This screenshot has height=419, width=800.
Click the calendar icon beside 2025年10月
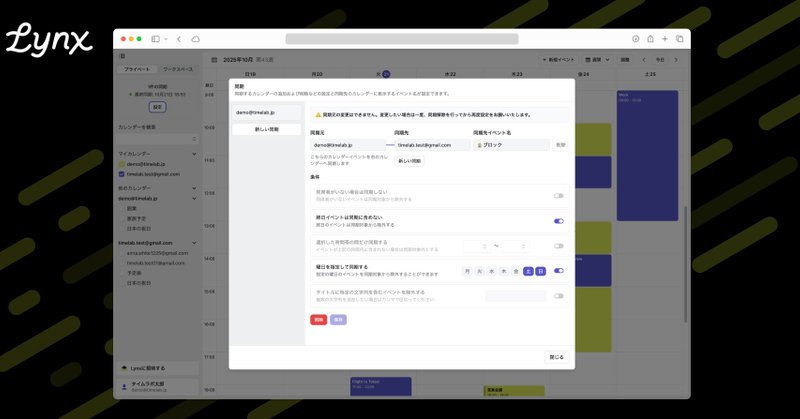point(214,60)
